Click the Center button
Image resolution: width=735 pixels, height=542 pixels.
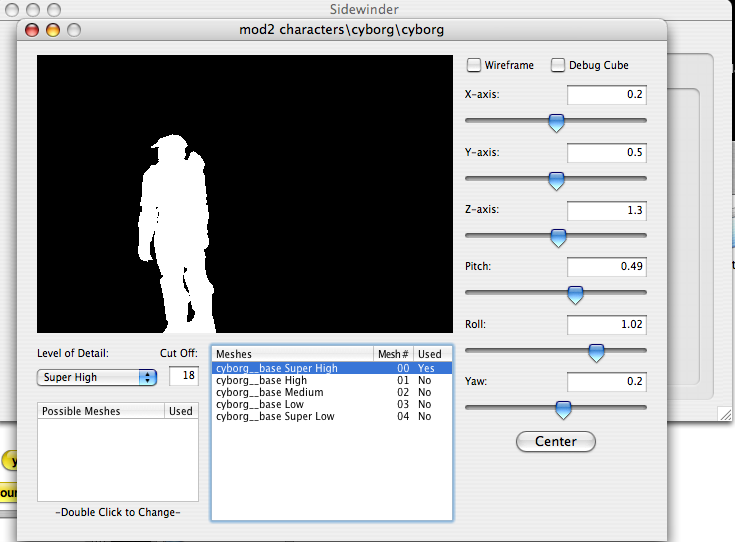[x=556, y=442]
